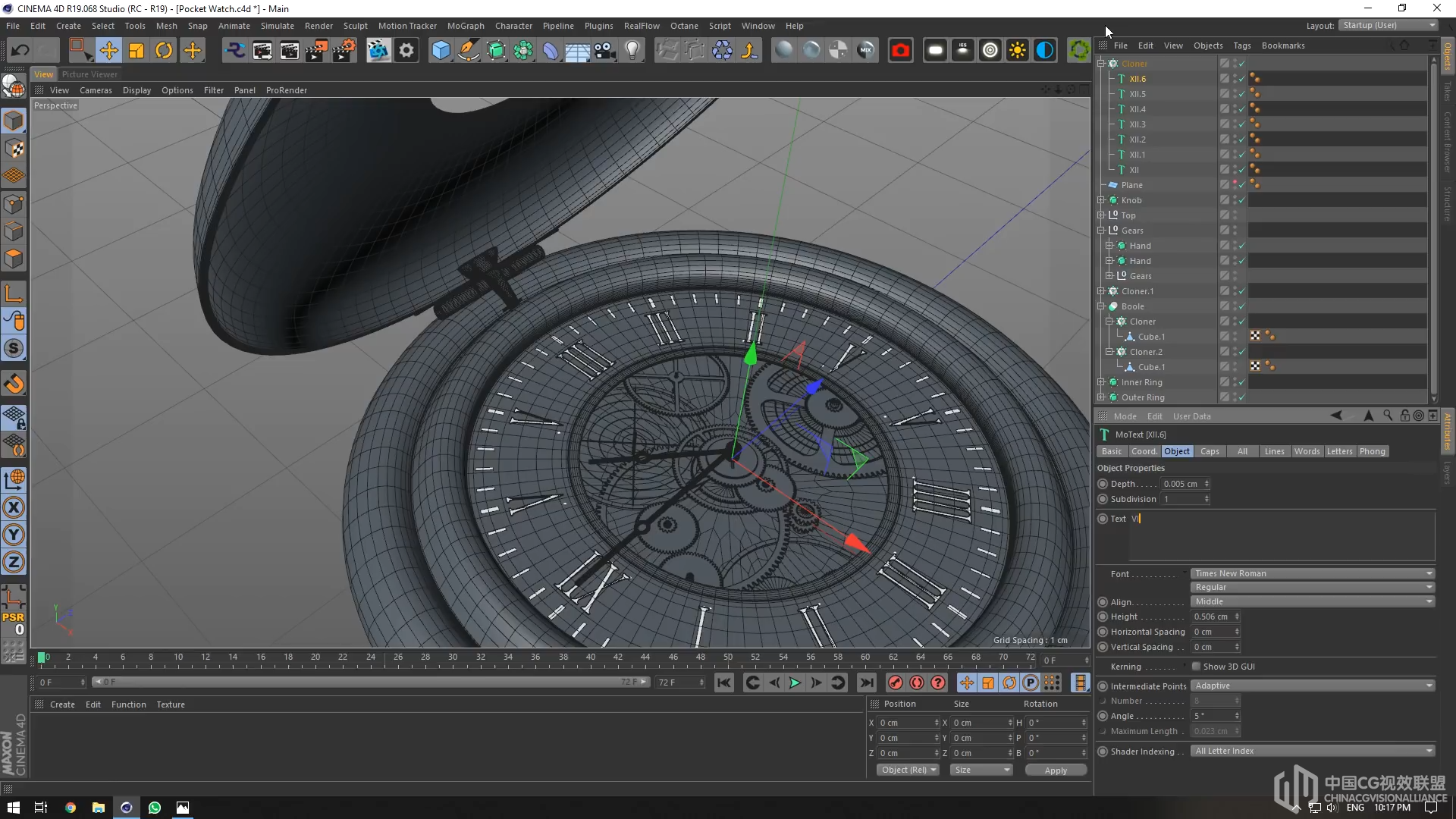Open the Keyframe Selection question-mark icon
Viewport: 1456px width, 819px height.
click(x=938, y=682)
